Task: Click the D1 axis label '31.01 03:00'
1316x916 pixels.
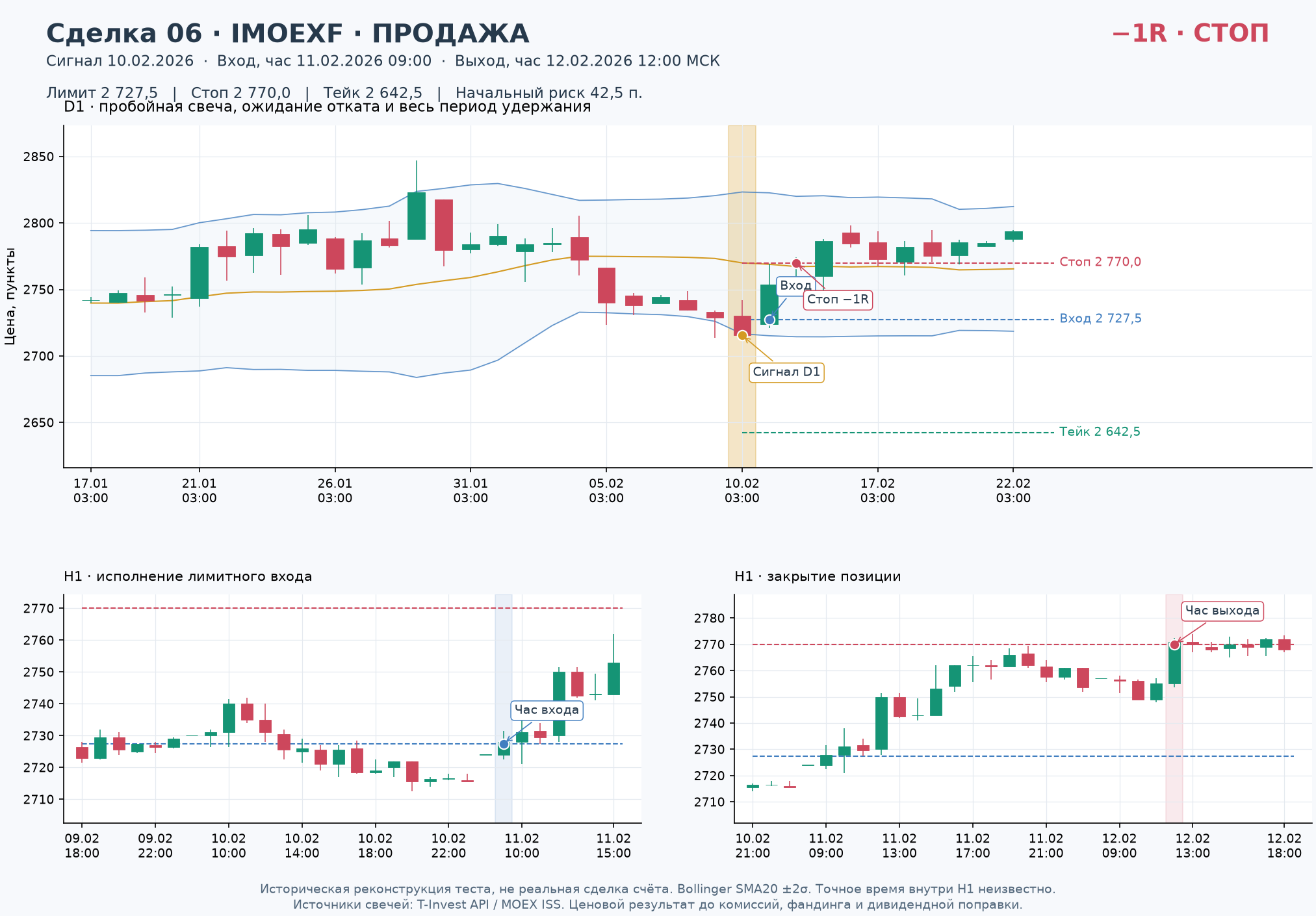Action: click(471, 490)
